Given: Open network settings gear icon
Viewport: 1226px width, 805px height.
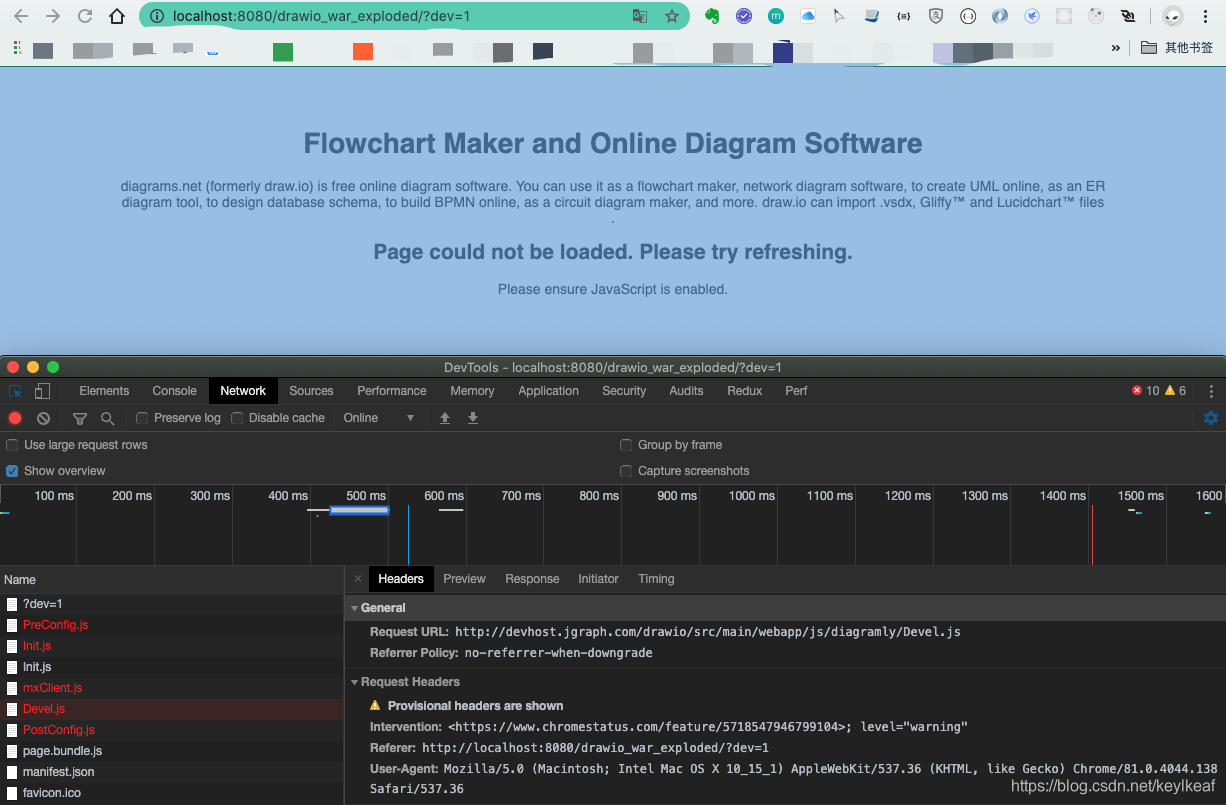Looking at the screenshot, I should 1211,418.
